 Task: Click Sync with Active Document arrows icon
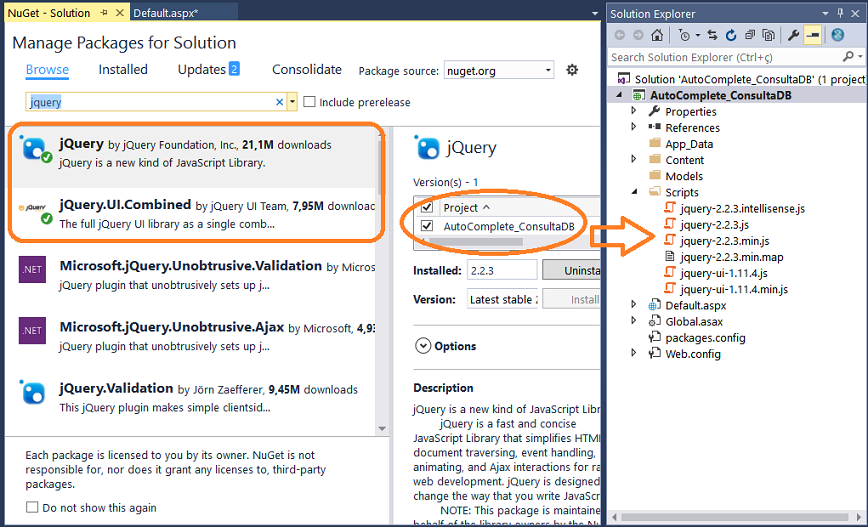pos(712,35)
